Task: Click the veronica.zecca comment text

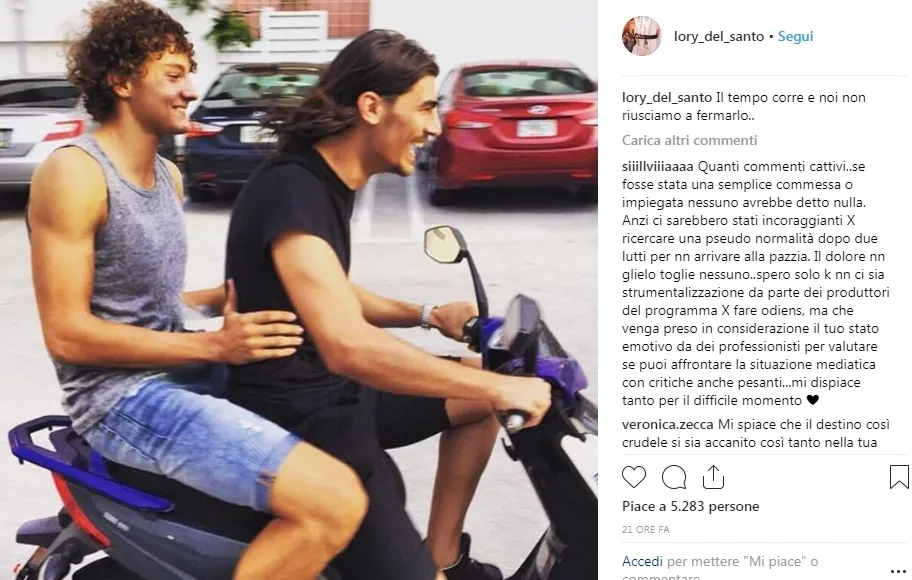Action: 750,433
